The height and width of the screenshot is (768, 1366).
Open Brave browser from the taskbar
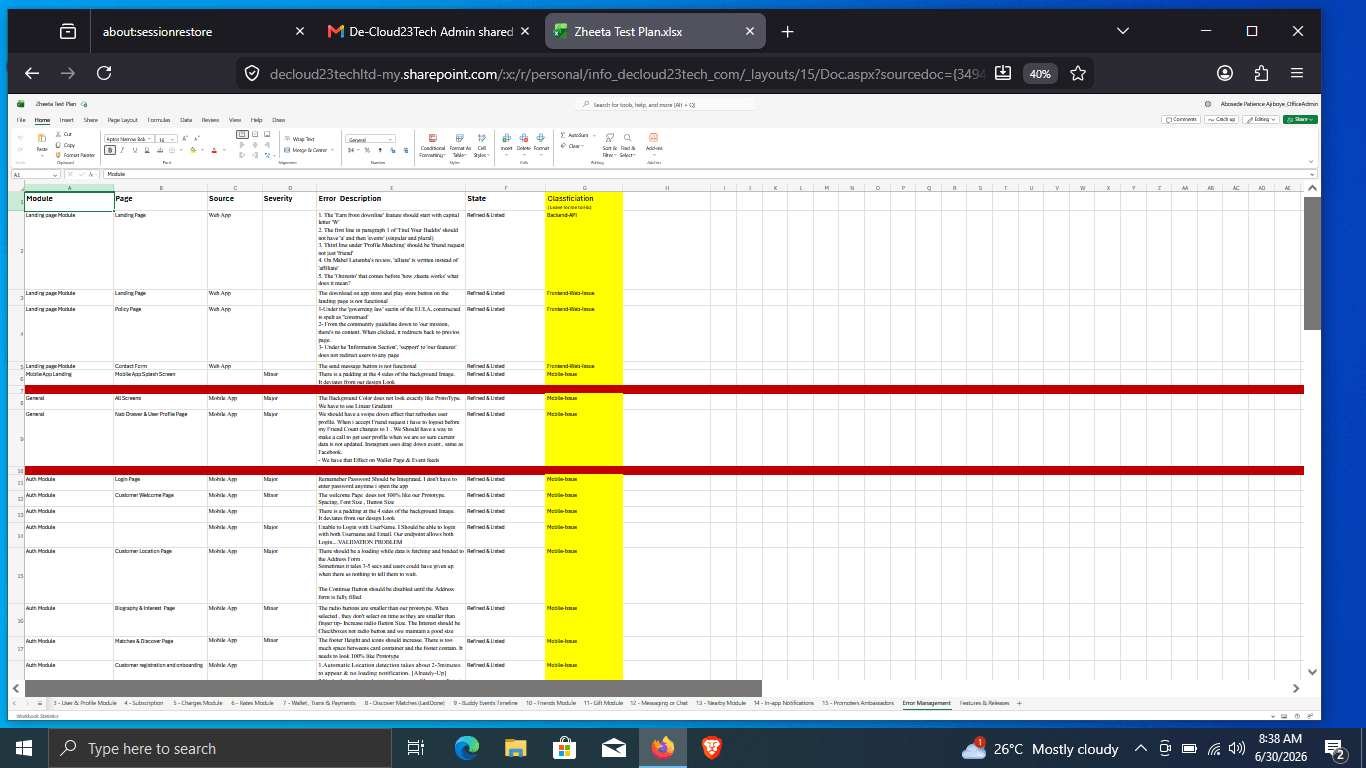click(x=710, y=748)
